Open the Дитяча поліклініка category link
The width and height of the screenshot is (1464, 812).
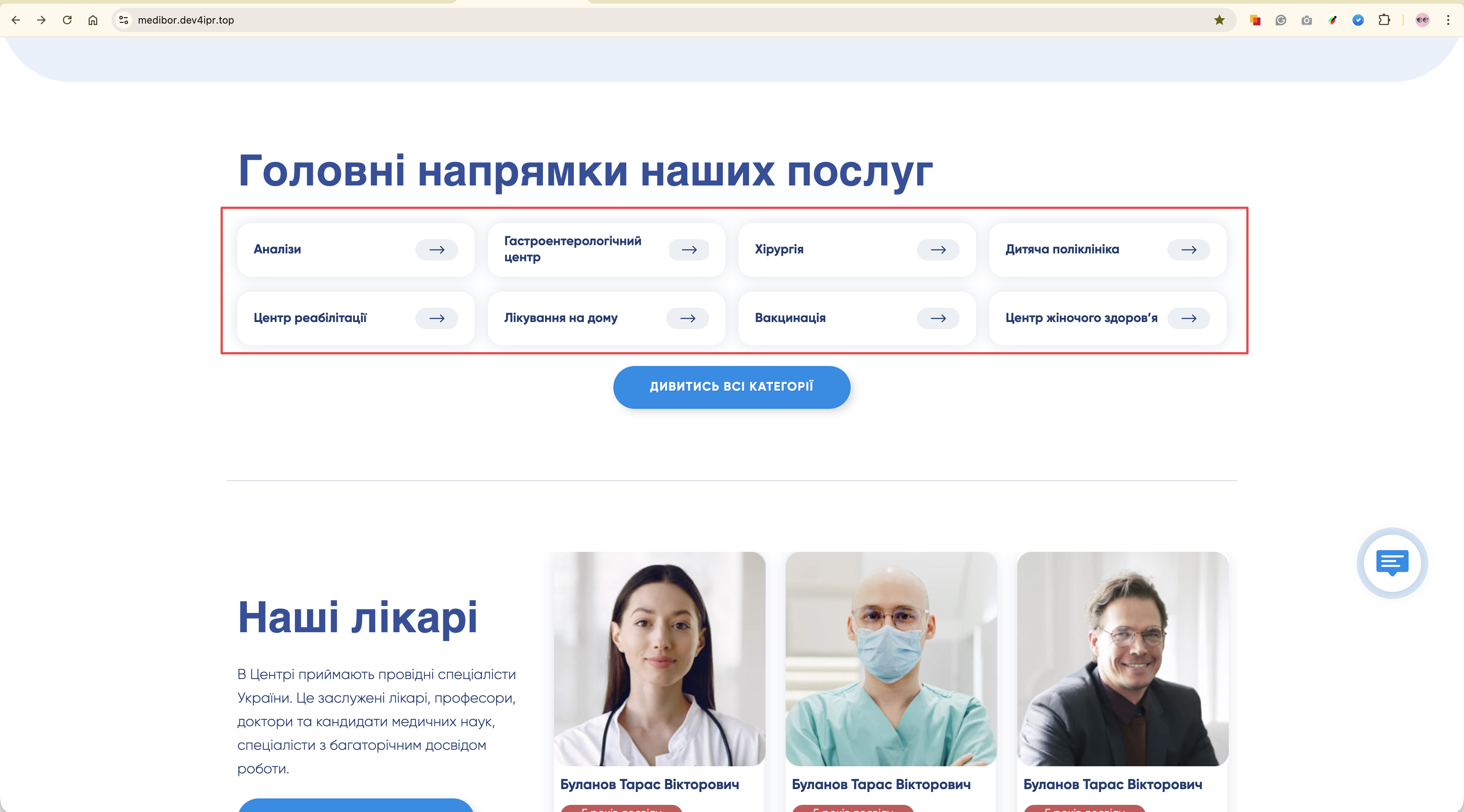[1062, 249]
